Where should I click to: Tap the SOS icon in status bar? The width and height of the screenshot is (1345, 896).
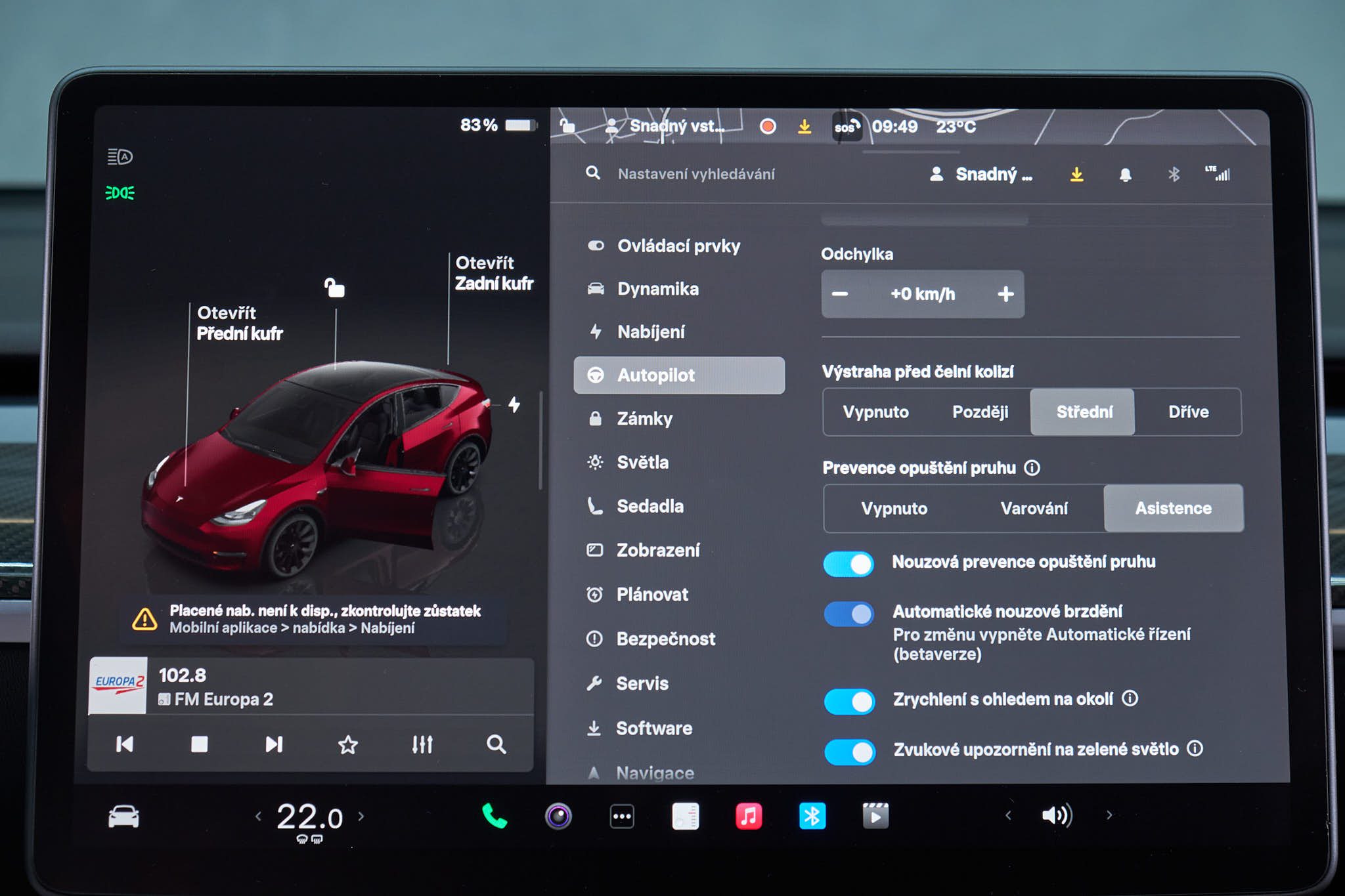846,126
